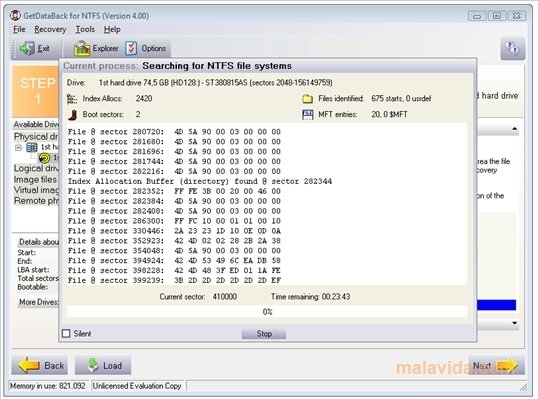Click the up arrow on the right panel
The width and height of the screenshot is (538, 399).
[514, 129]
